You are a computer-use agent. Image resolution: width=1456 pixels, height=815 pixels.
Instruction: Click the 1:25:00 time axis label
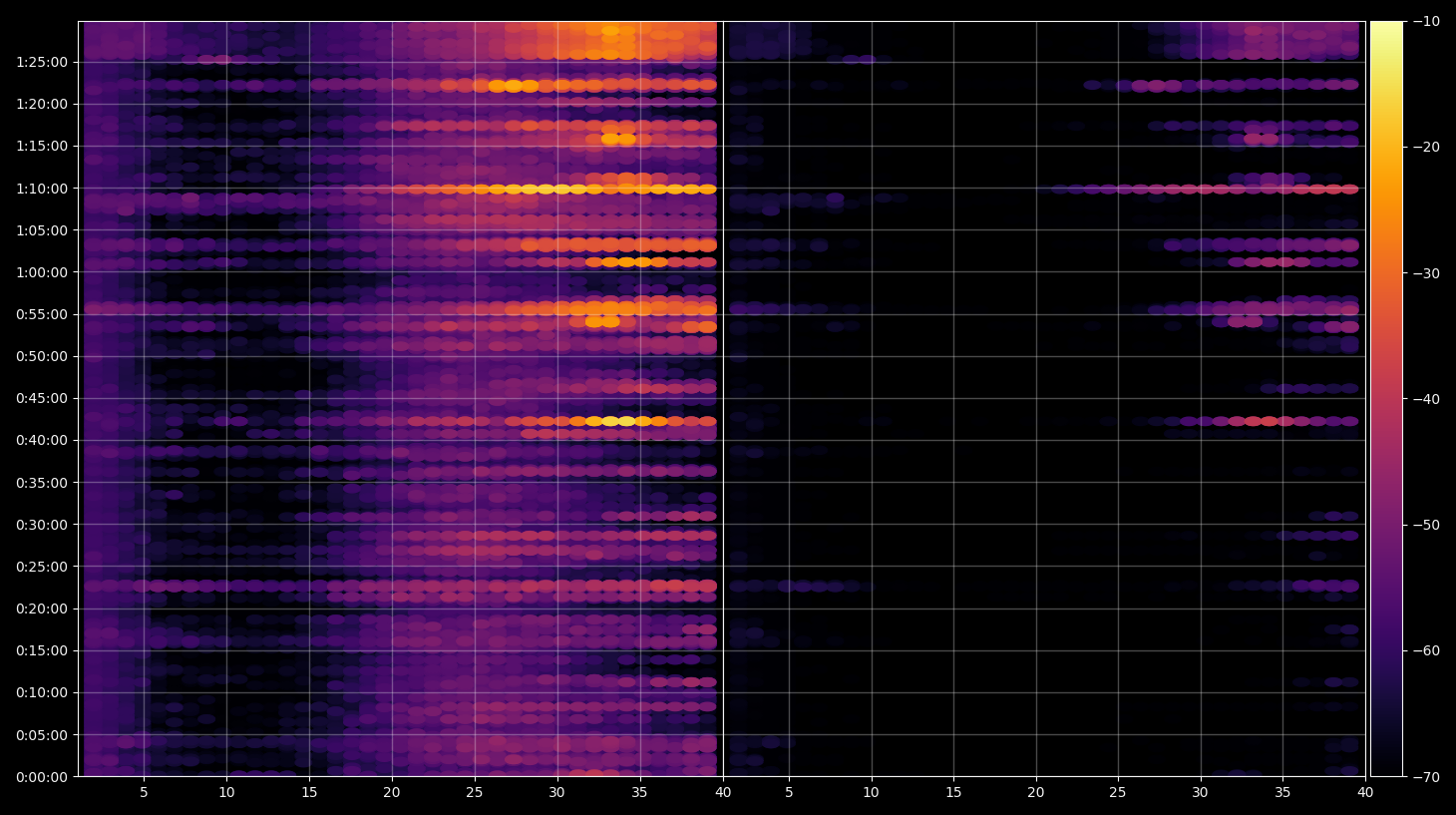click(x=42, y=62)
